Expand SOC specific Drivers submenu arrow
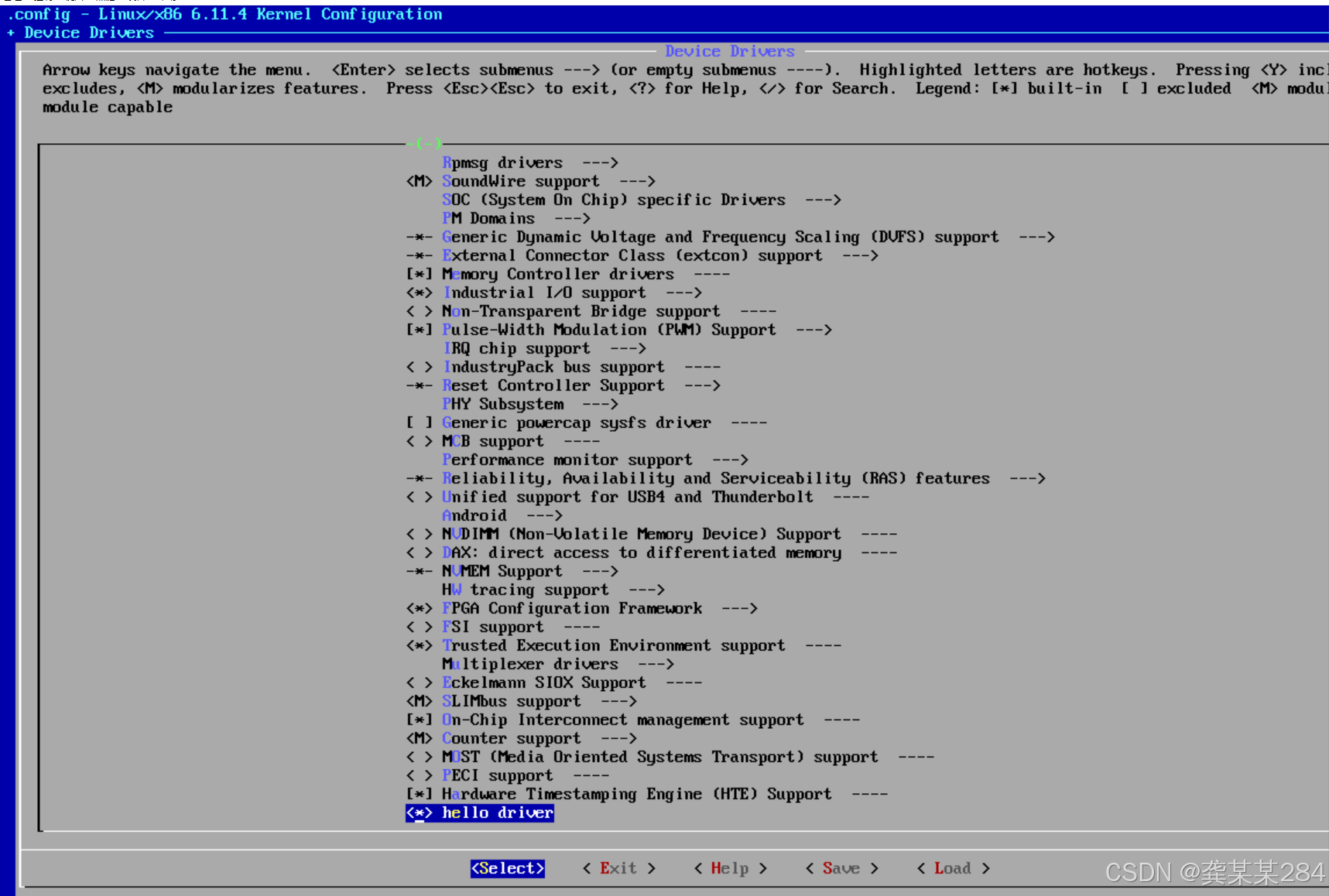Screen dimensions: 1329x896 (x=823, y=200)
